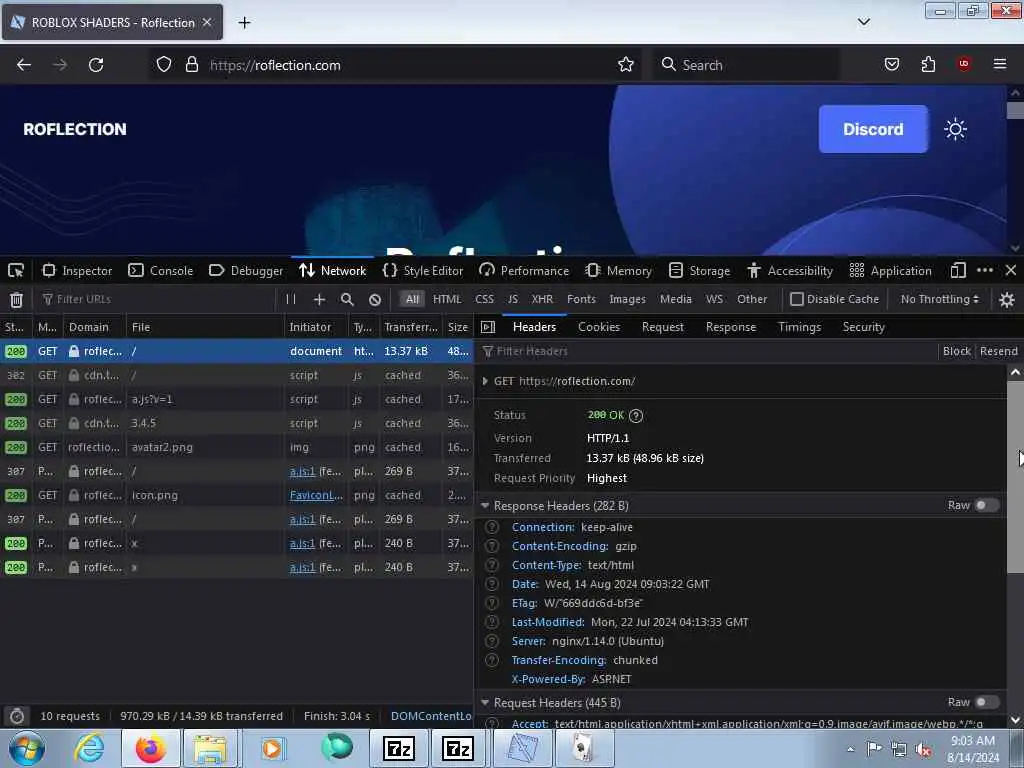This screenshot has height=768, width=1024.
Task: Close the developer tools panel
Action: [x=1011, y=270]
